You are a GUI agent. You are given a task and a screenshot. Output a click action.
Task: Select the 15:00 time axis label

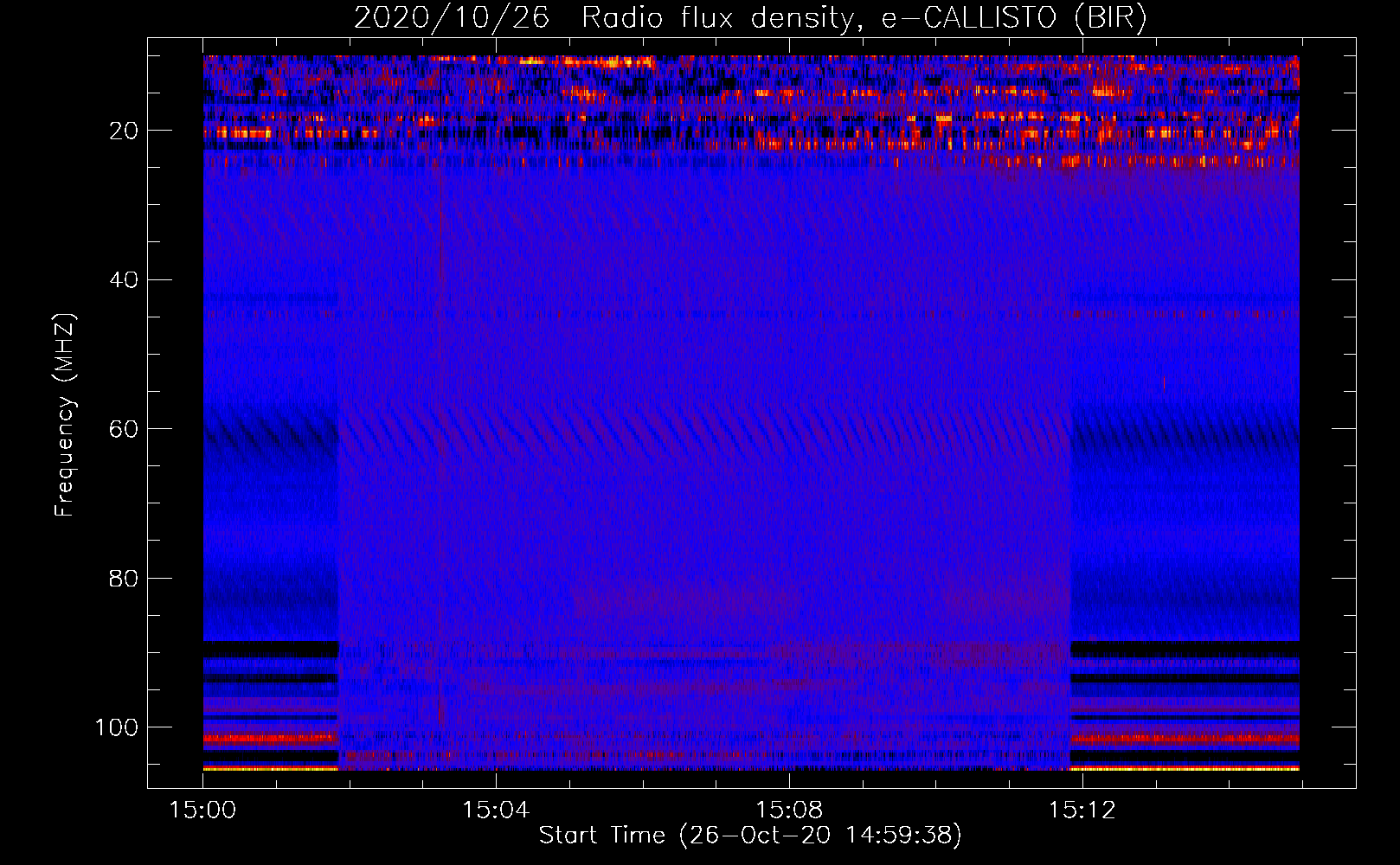[x=202, y=811]
